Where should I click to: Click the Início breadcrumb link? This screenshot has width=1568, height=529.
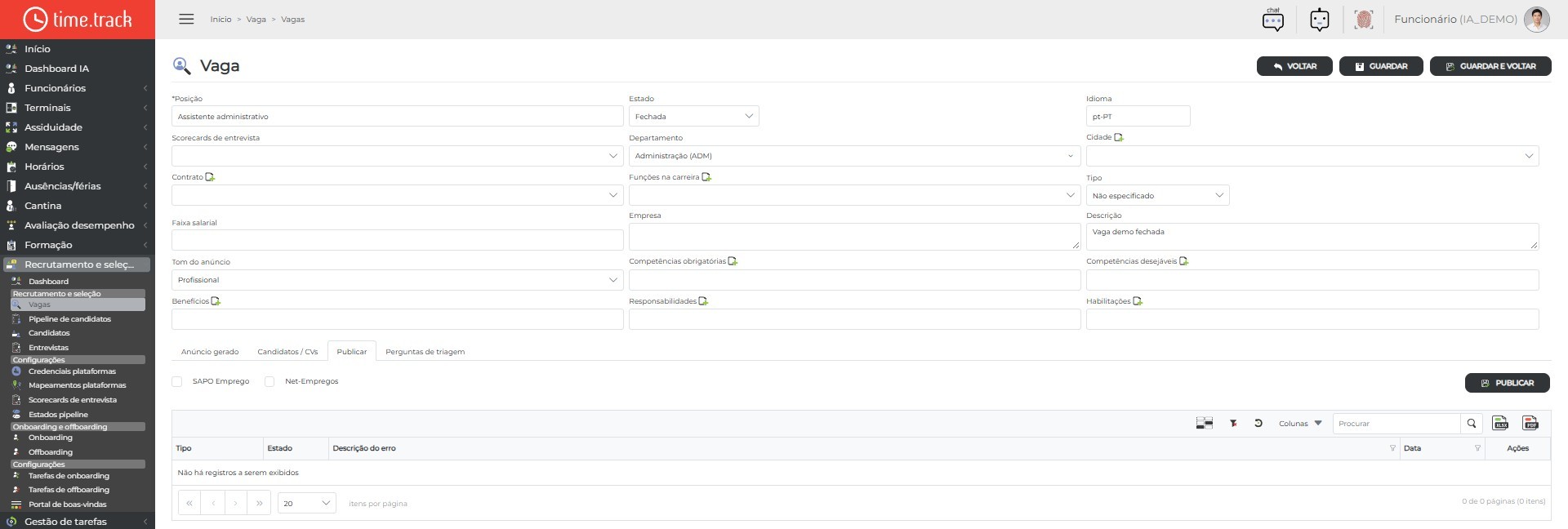(x=220, y=20)
